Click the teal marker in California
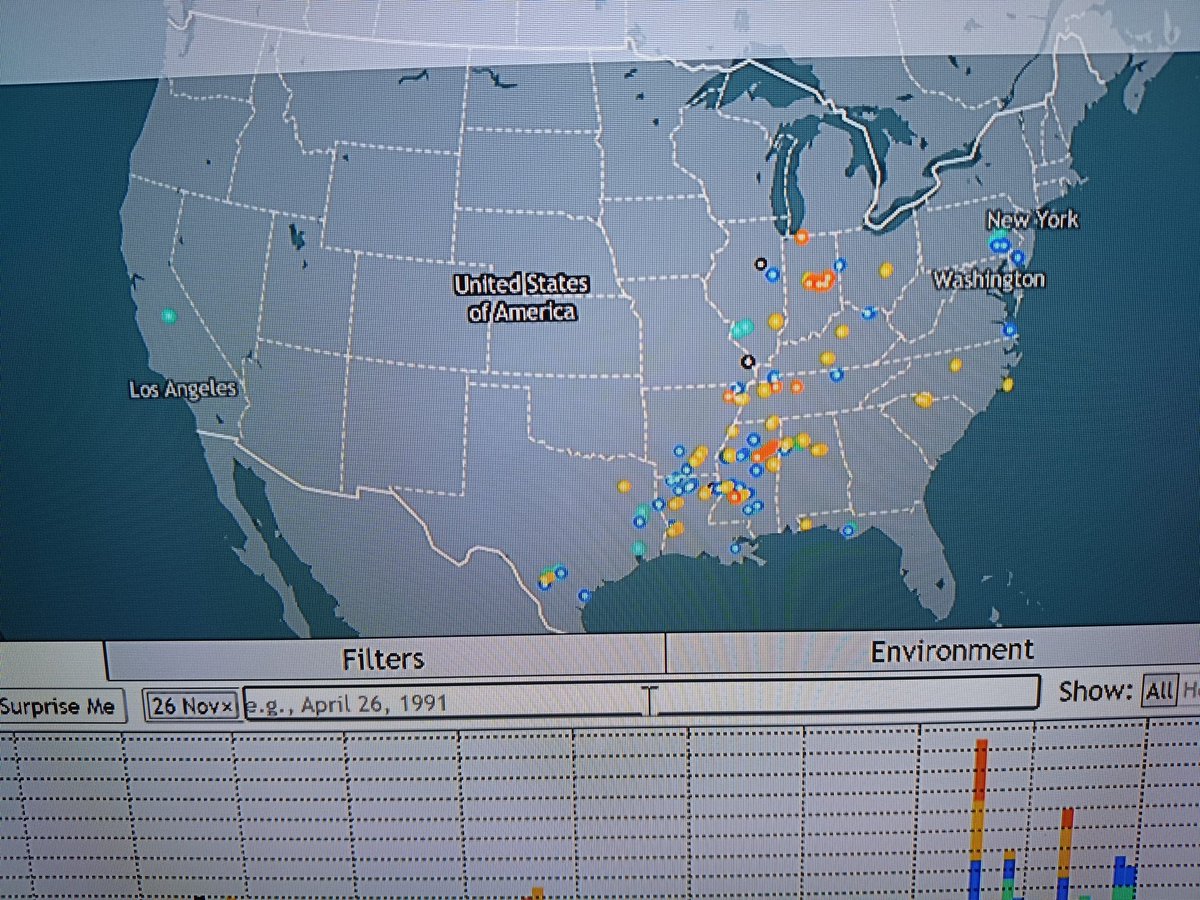The height and width of the screenshot is (900, 1200). (x=169, y=316)
